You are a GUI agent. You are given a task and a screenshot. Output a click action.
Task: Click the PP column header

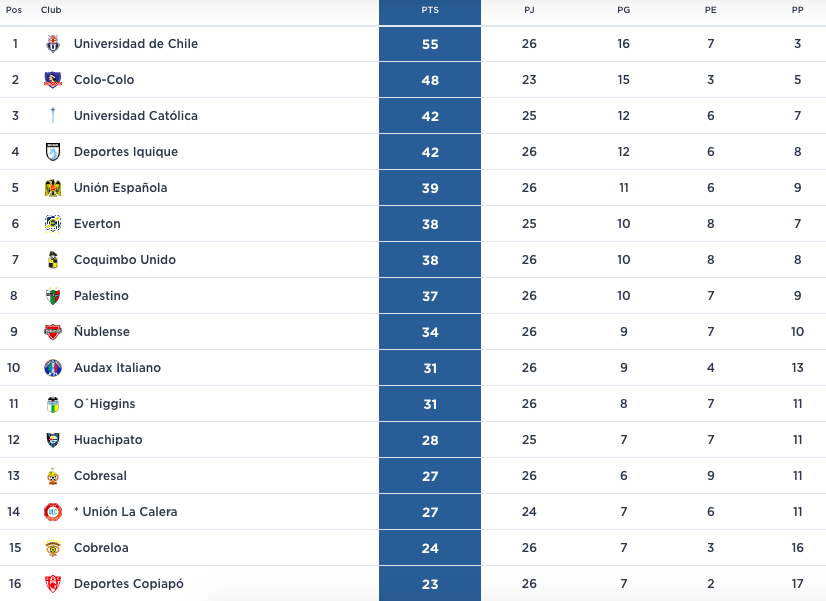797,10
